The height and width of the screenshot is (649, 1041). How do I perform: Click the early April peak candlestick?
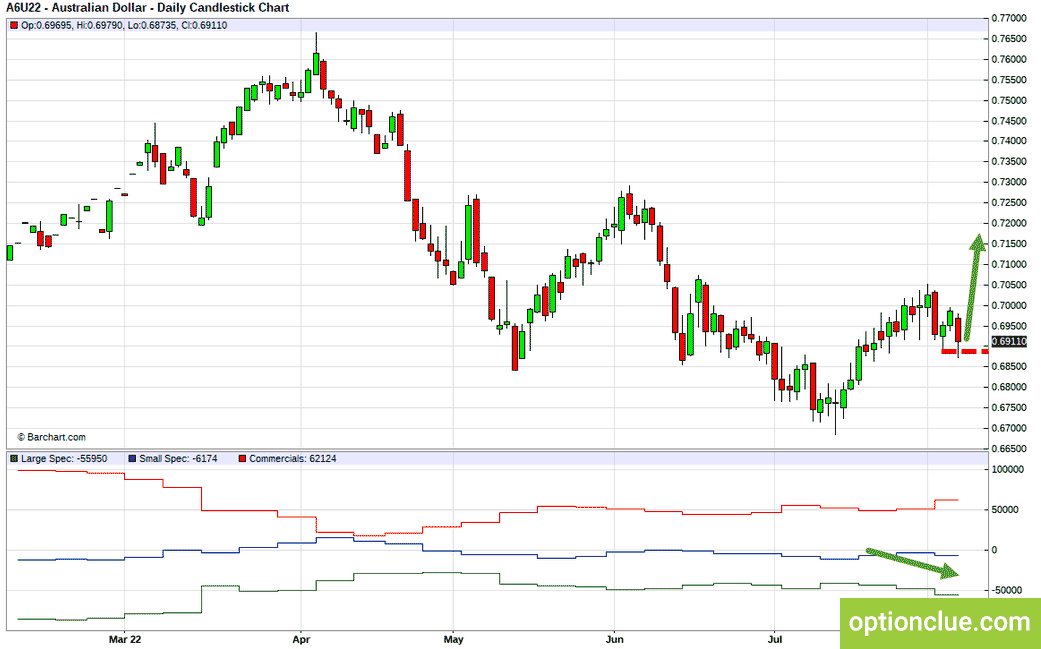(316, 61)
